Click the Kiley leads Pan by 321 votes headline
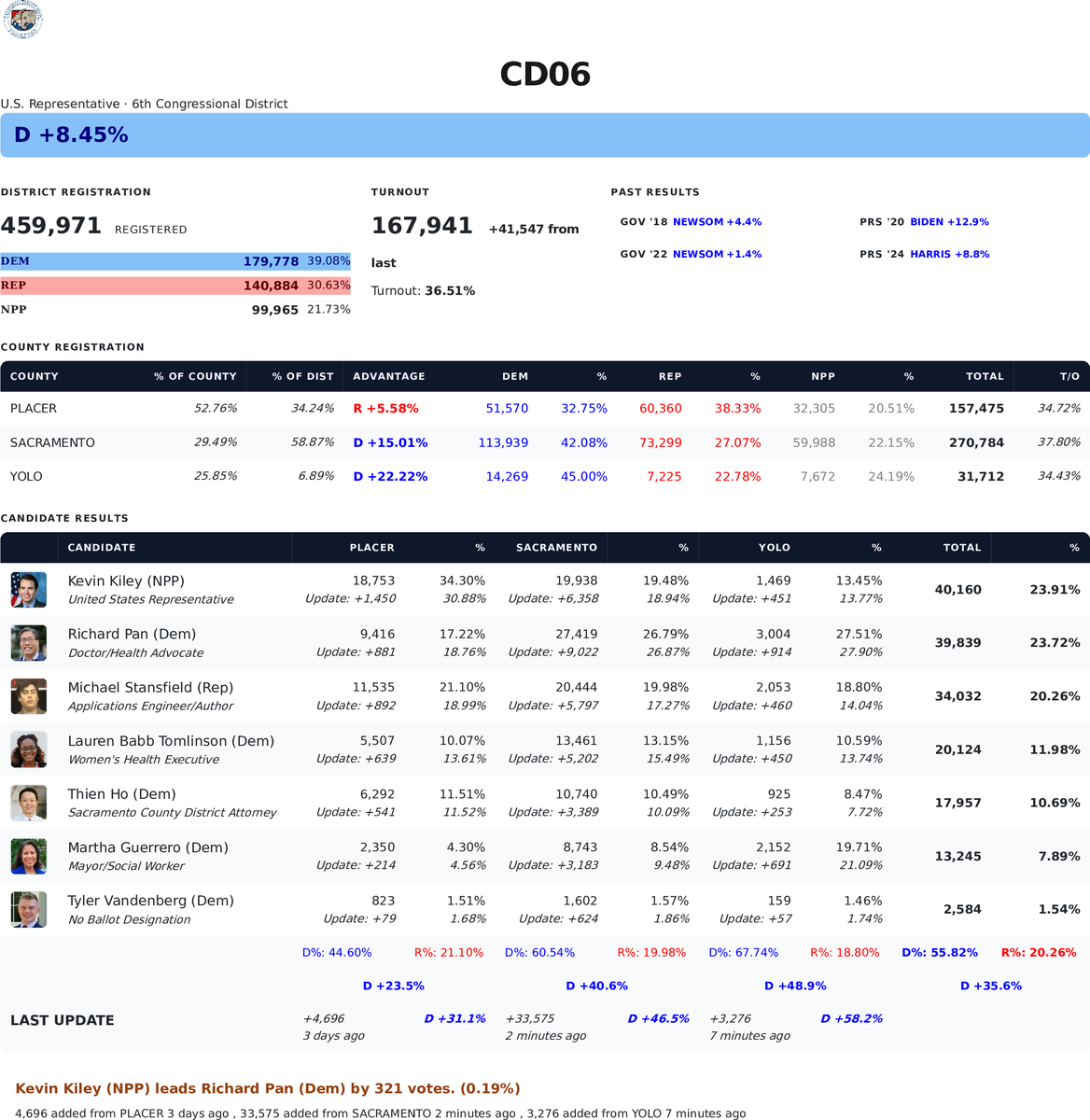Image resolution: width=1090 pixels, height=1120 pixels. pos(268,1088)
